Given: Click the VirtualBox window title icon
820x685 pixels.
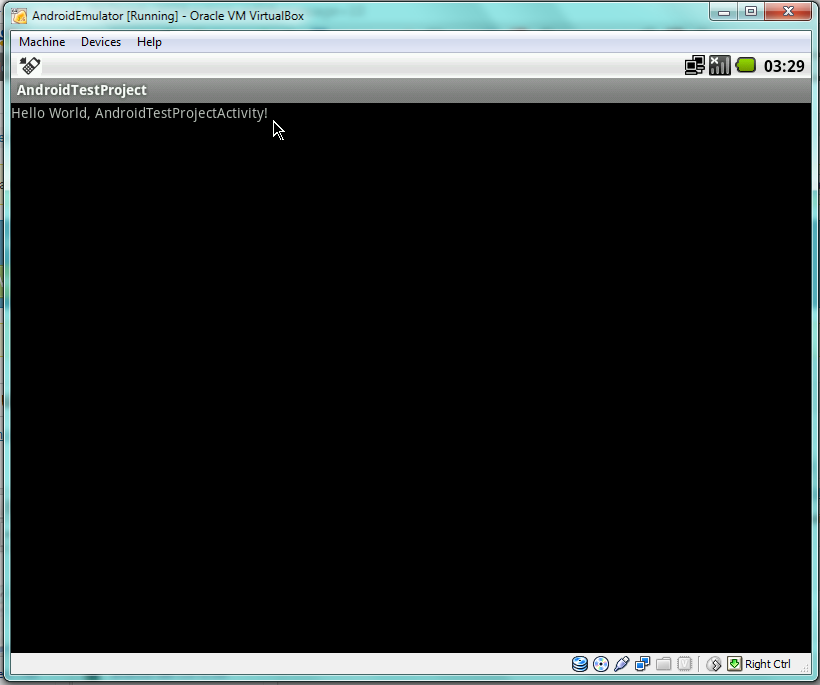Looking at the screenshot, I should [x=19, y=16].
